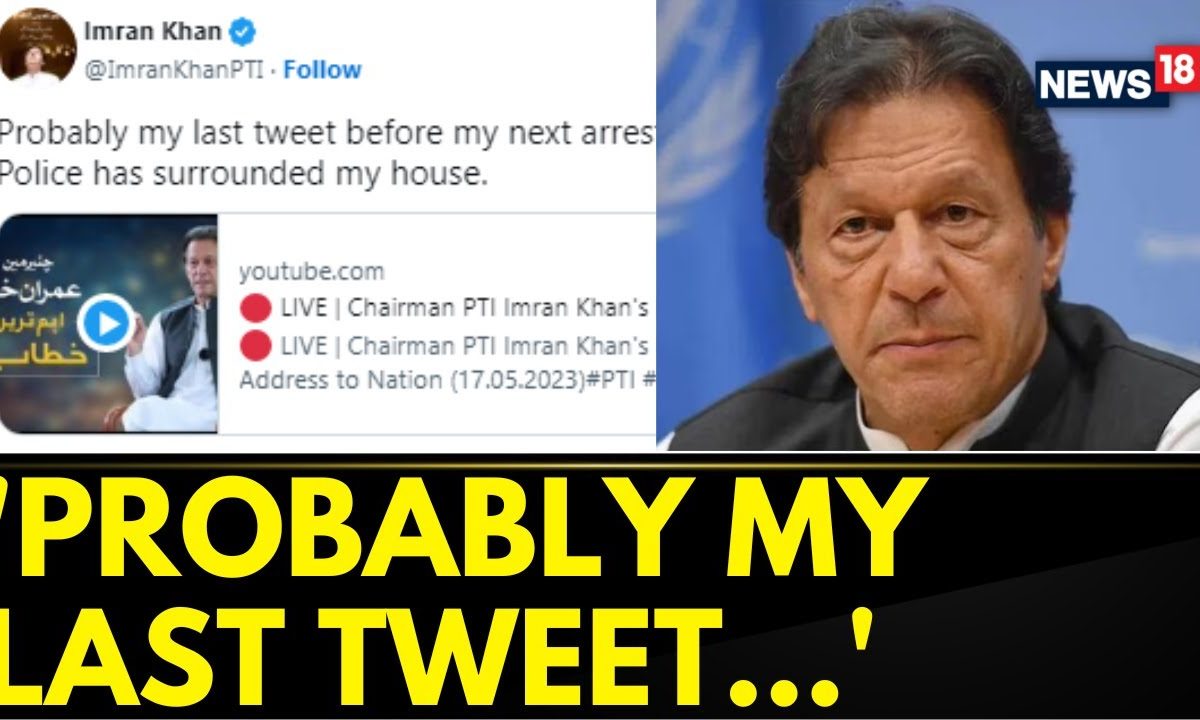
Task: Play the embedded YouTube video
Action: pyautogui.click(x=106, y=322)
